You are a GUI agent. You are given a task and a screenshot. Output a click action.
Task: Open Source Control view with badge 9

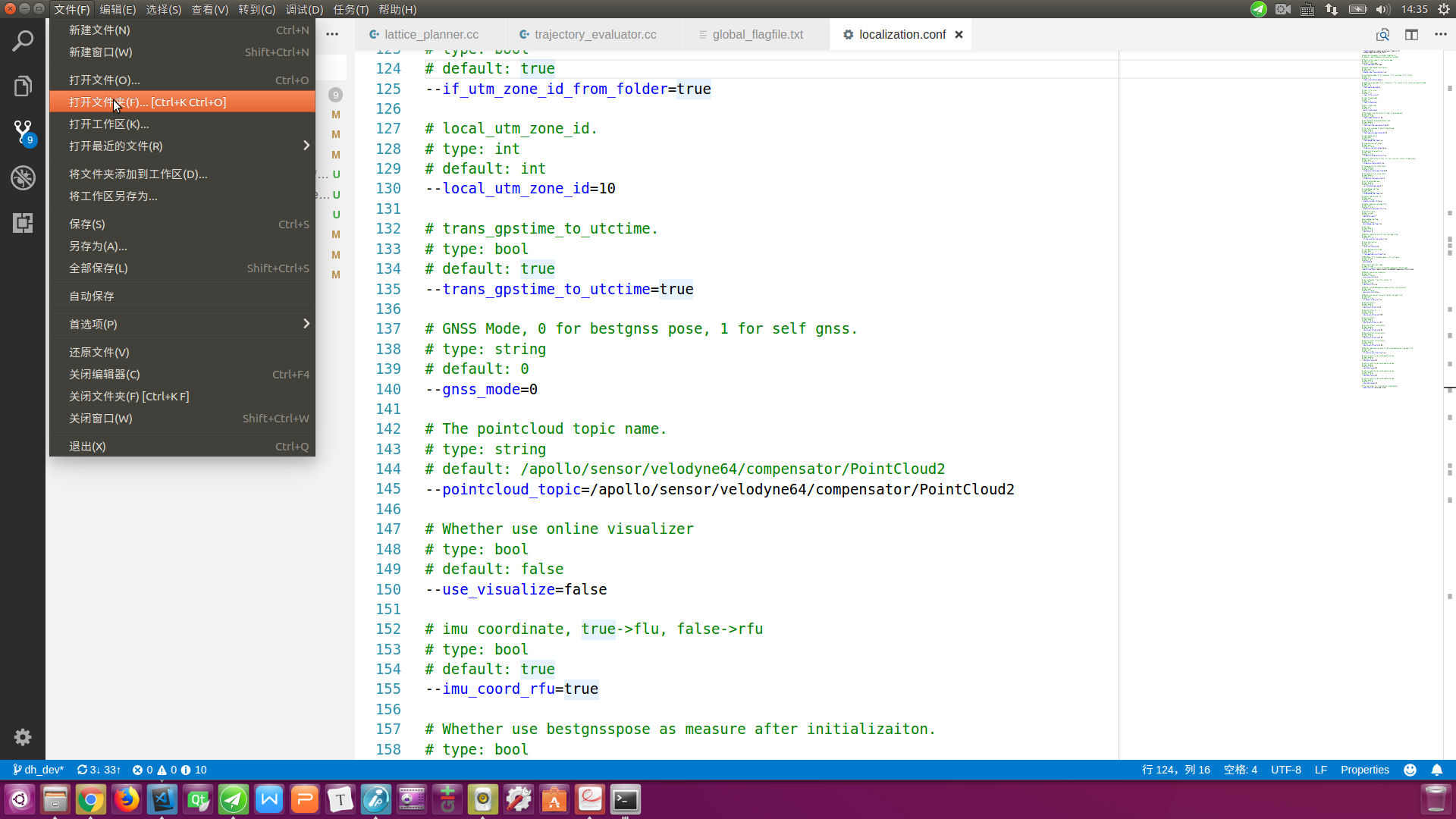[23, 132]
